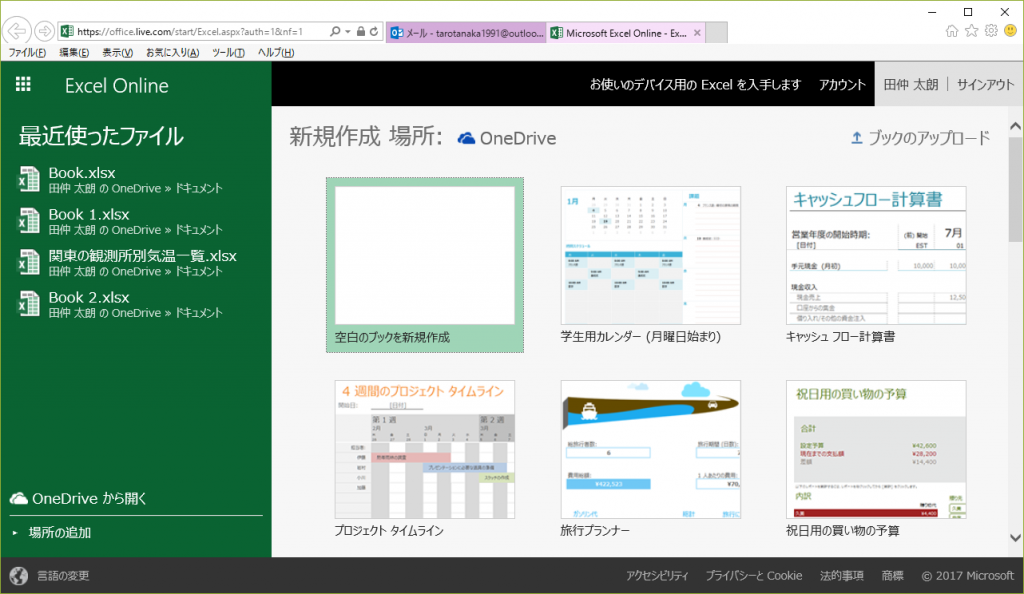Image resolution: width=1024 pixels, height=594 pixels.
Task: Click the Excel icon beside 関東の観測所別気温一覧.xlsx
Action: point(29,262)
